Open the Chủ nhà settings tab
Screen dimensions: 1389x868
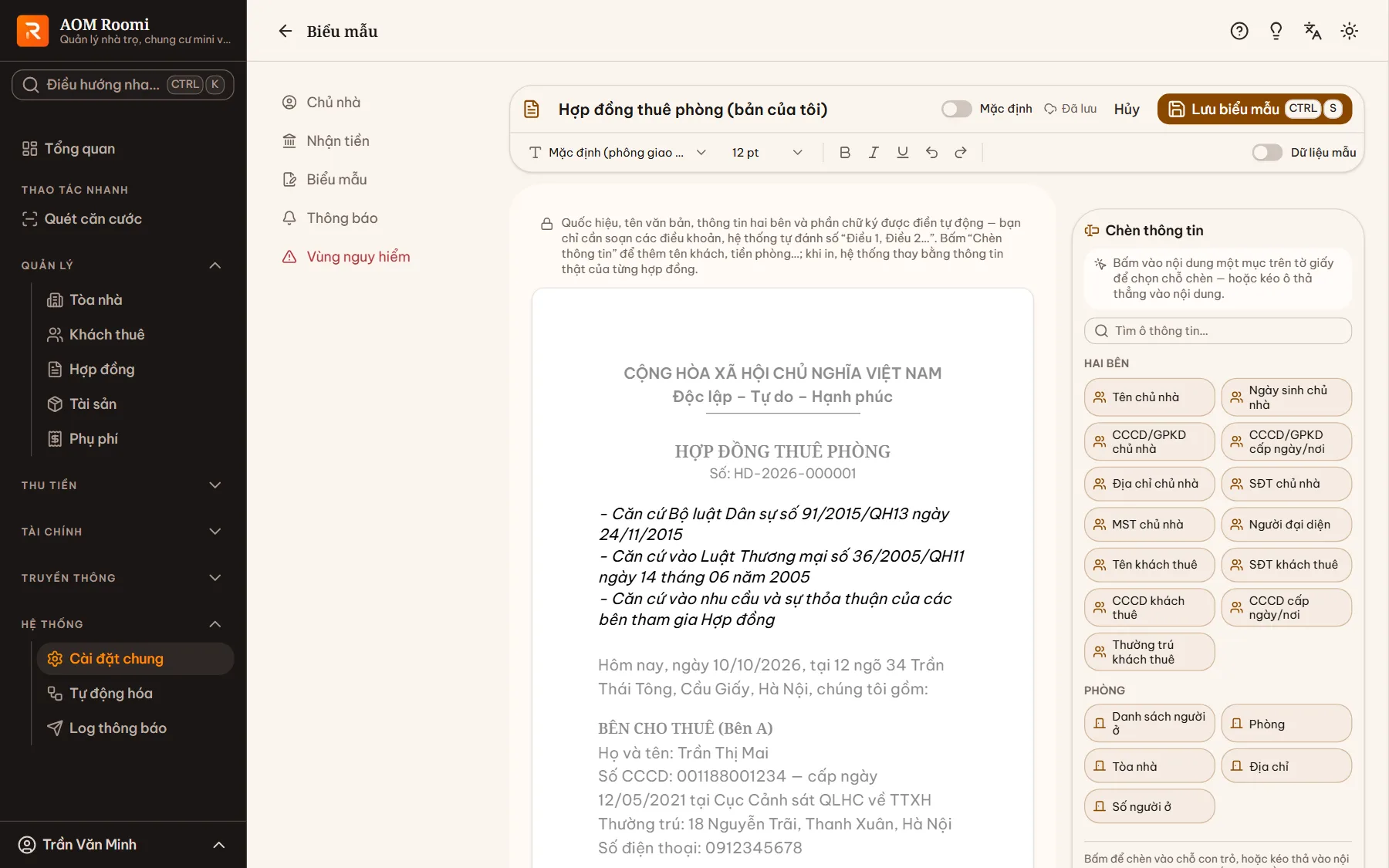pyautogui.click(x=333, y=103)
